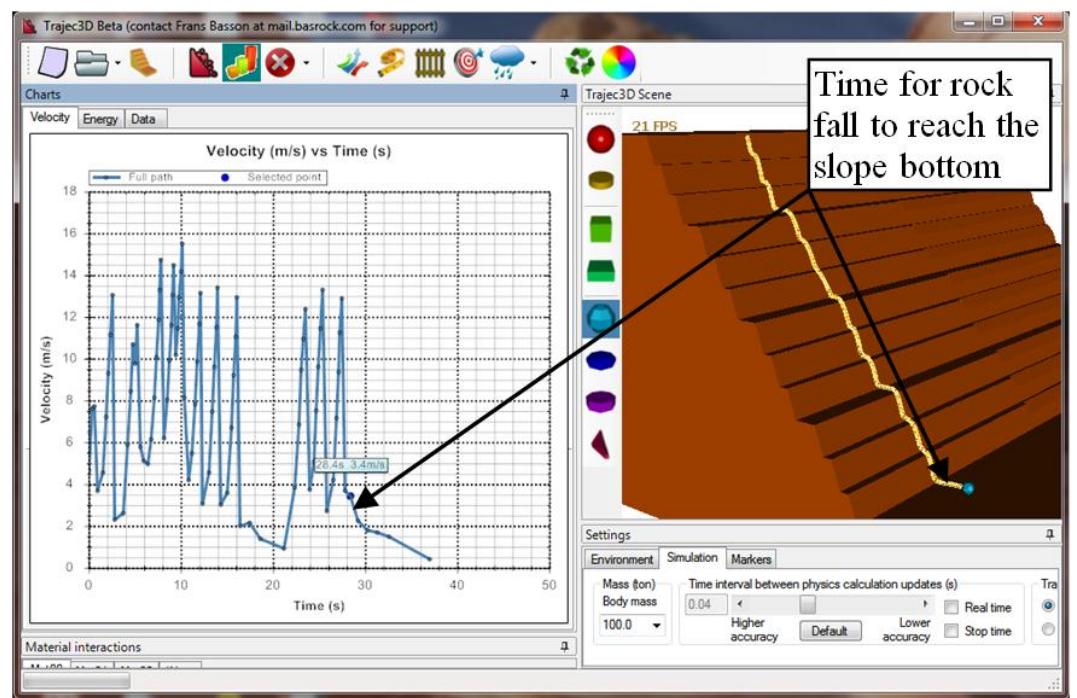Open the Body mass 100.0 combo box

pos(631,625)
